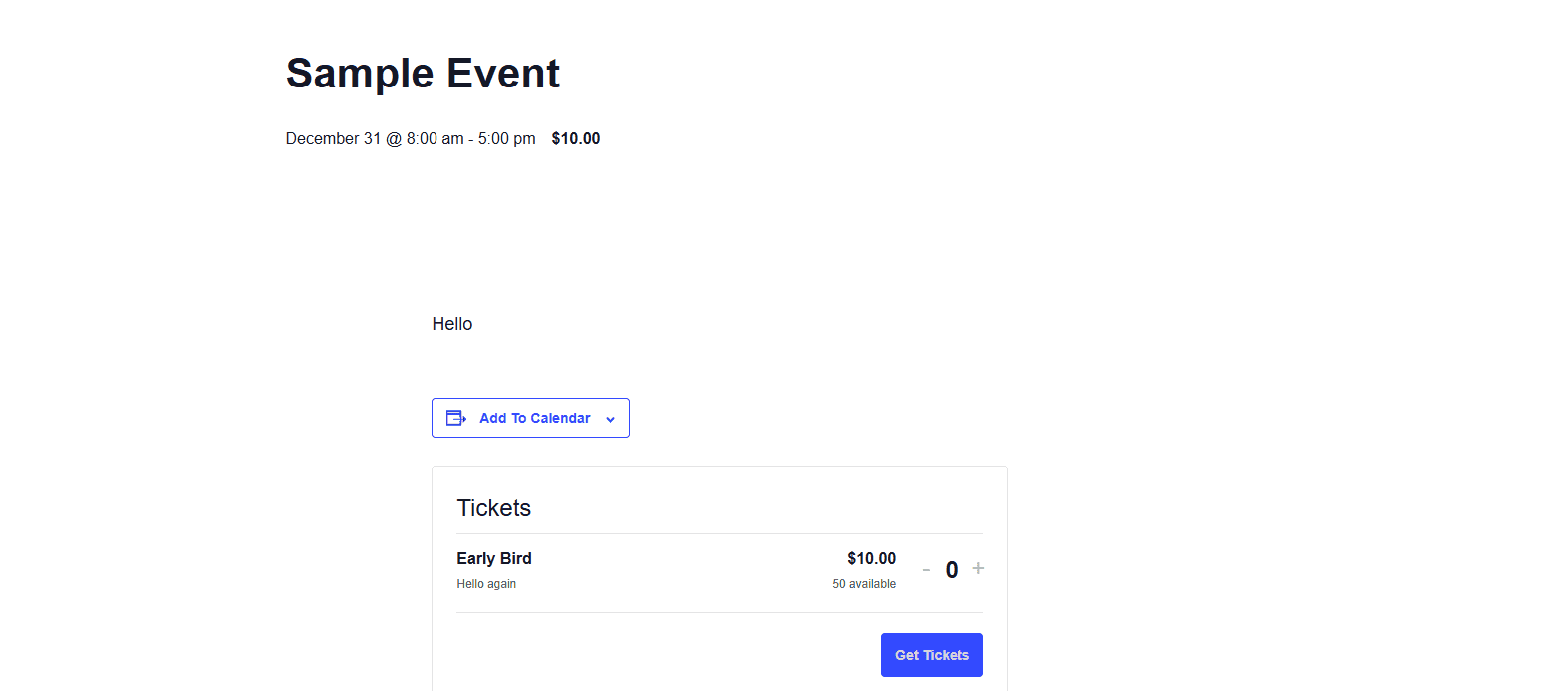1568x691 pixels.
Task: Click the December 31 date text
Action: 333,139
